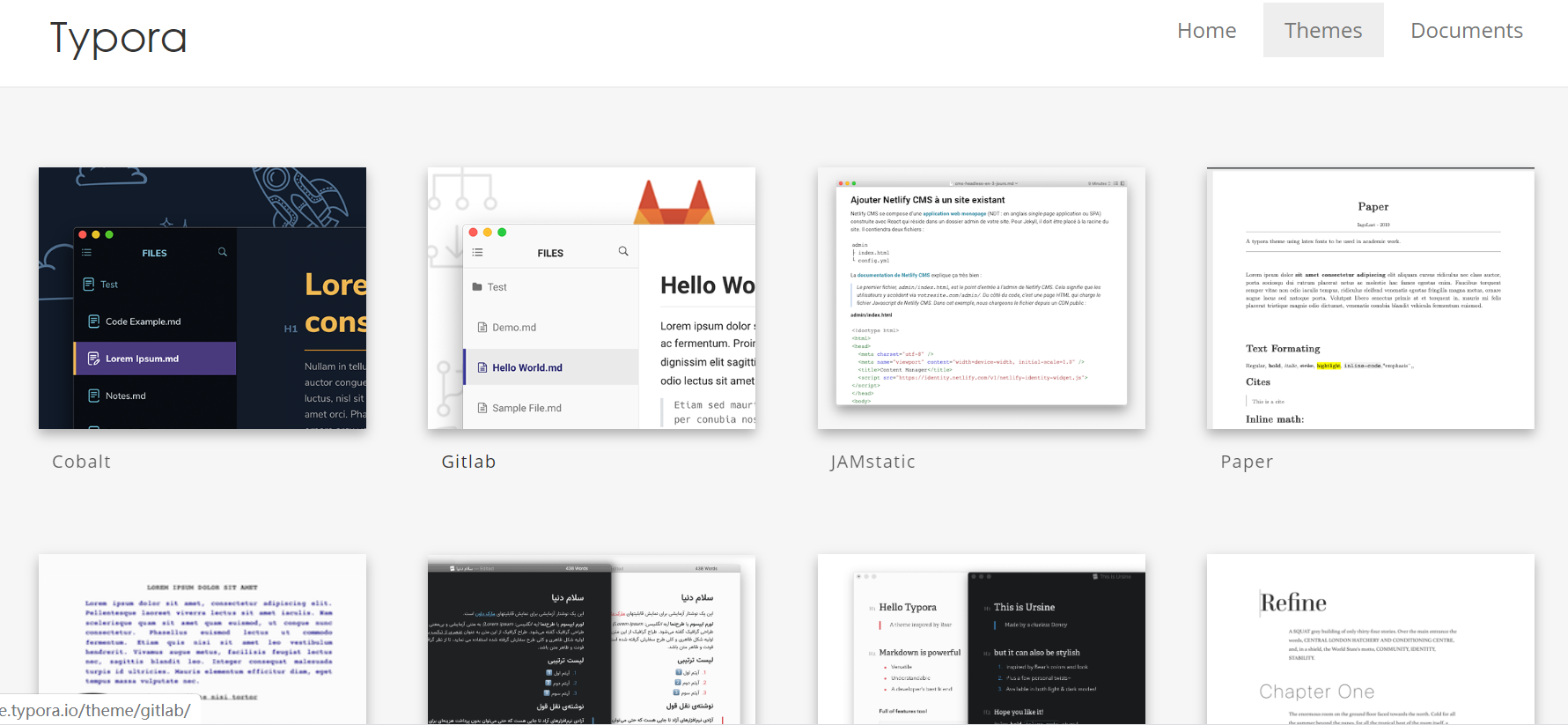Open the typewriter-style Lorem Ipsum theme thumbnail
The image size is (1568, 725).
point(202,639)
